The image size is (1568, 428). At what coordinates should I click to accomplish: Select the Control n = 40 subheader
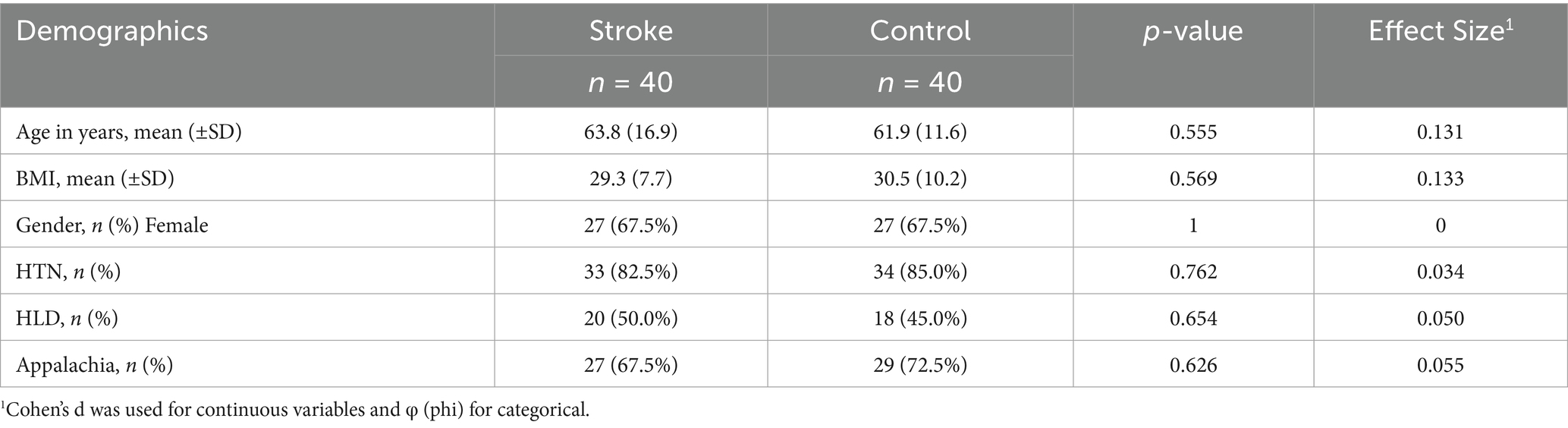click(919, 82)
